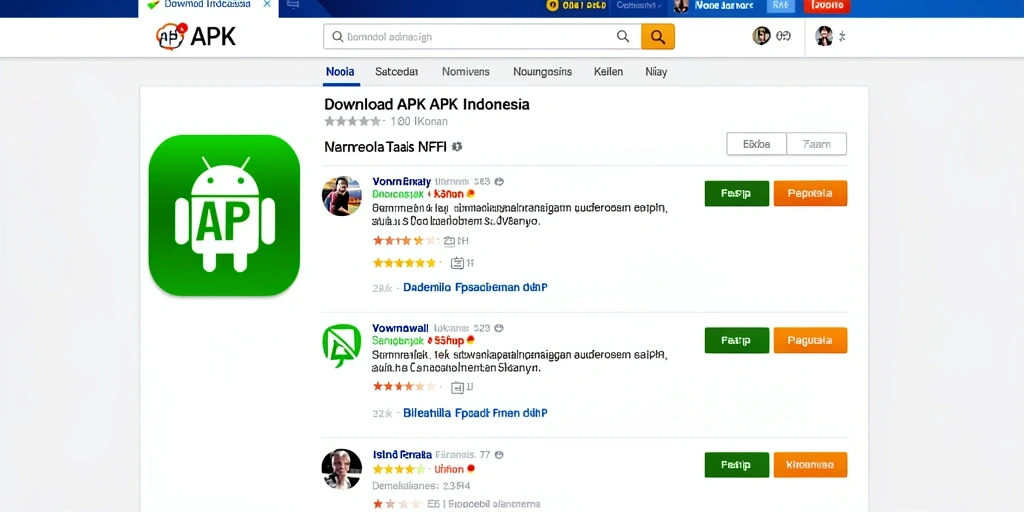This screenshot has height=512, width=1024.
Task: Click the orange Pepotela button
Action: (x=810, y=193)
